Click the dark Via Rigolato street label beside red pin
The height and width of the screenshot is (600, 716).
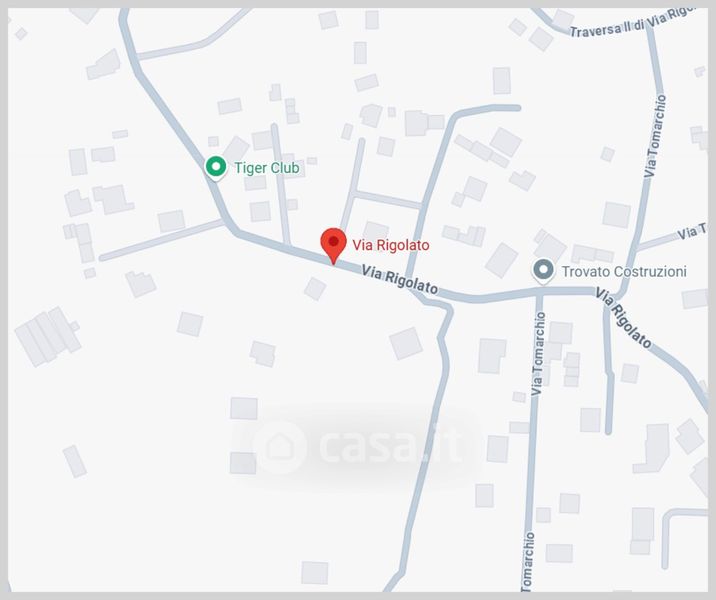400,280
